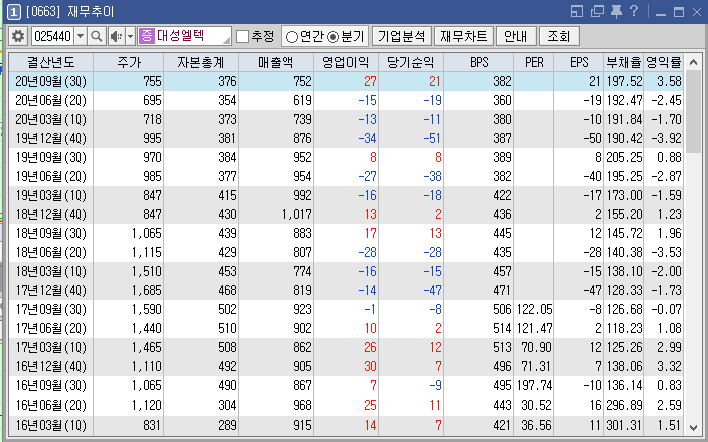Click the window layout icon in title bar
Viewport: 708px width, 442px height.
click(577, 11)
